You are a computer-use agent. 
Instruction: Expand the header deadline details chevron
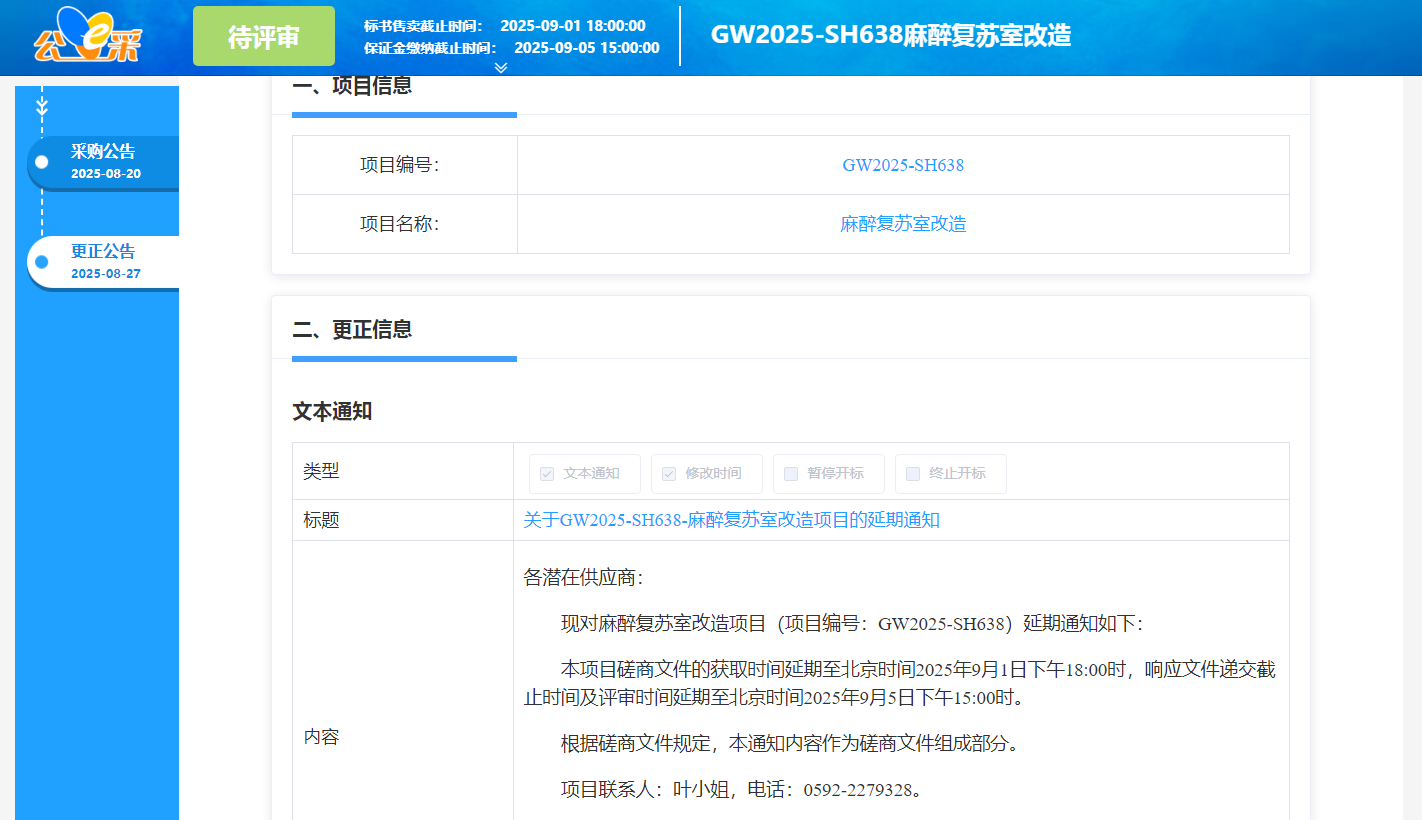pyautogui.click(x=499, y=68)
